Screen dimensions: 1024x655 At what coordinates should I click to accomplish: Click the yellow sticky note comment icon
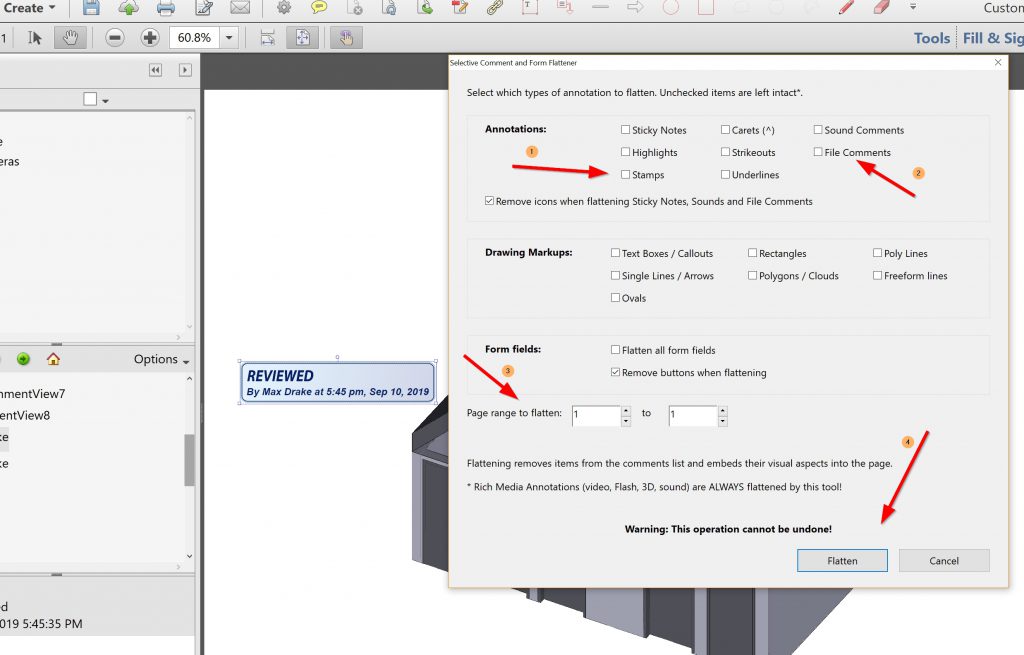pos(319,8)
